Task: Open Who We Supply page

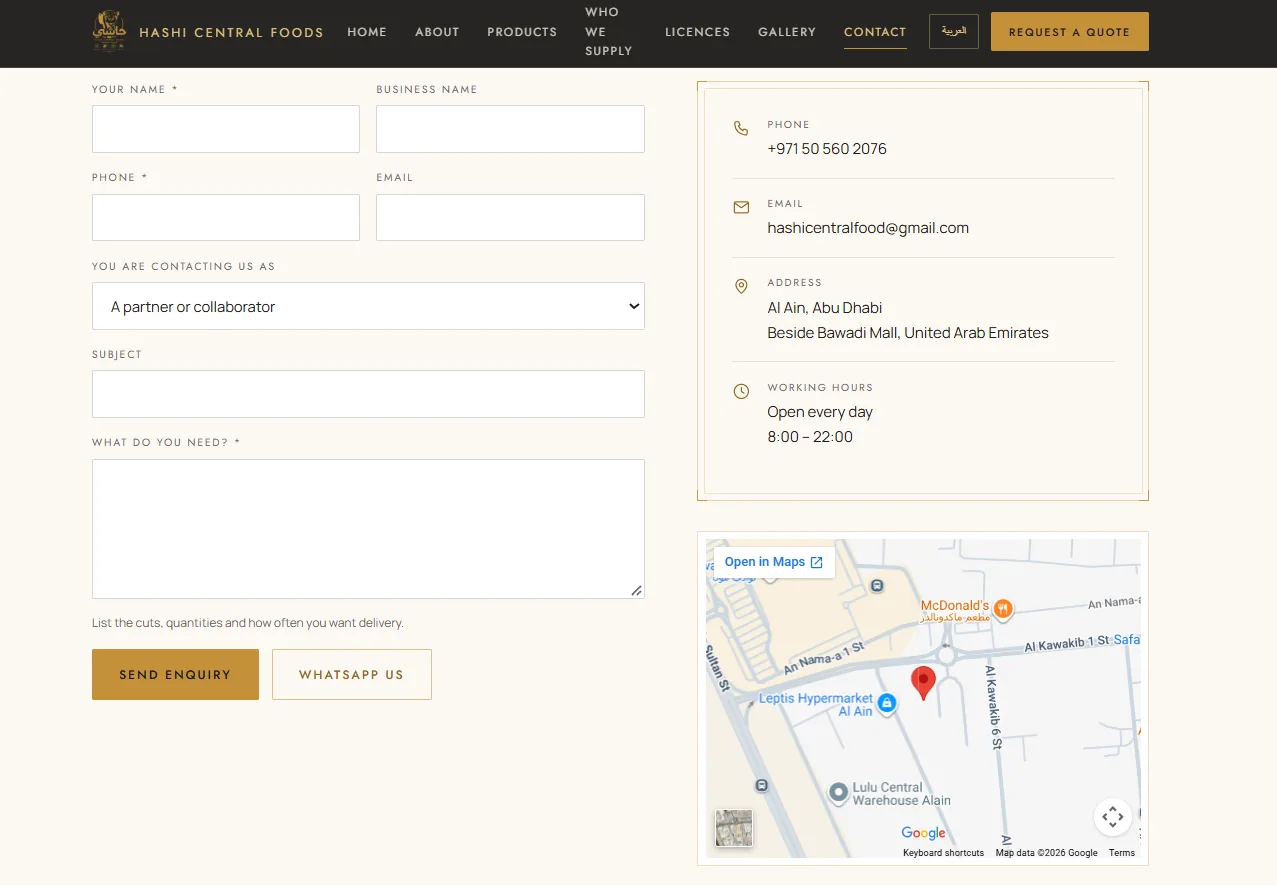Action: coord(609,32)
